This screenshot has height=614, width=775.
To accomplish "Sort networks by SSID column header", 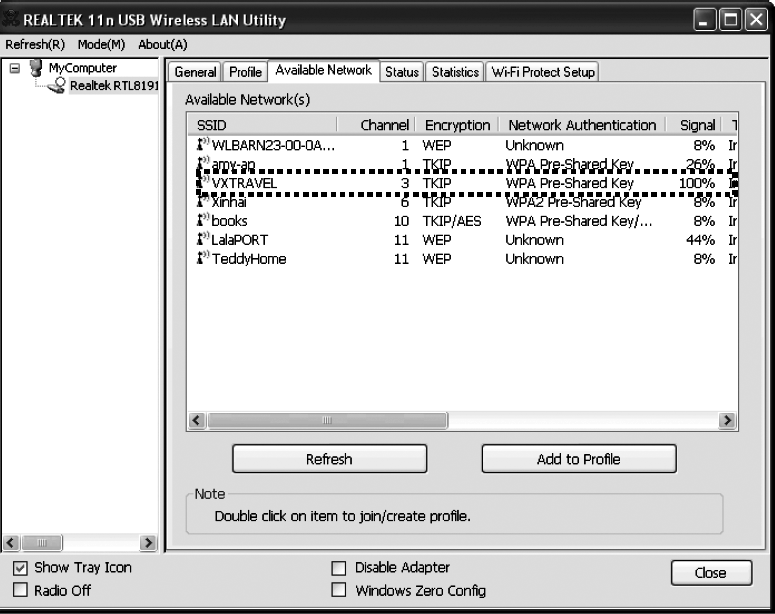I will pyautogui.click(x=262, y=125).
